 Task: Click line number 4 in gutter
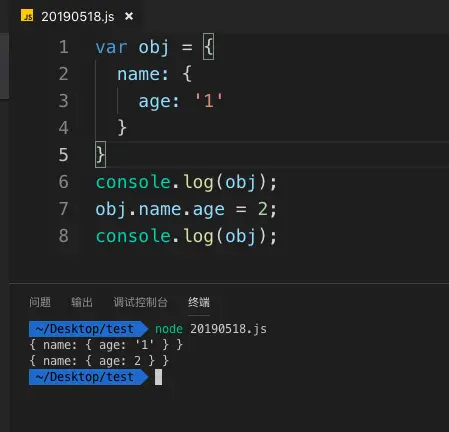tap(64, 128)
